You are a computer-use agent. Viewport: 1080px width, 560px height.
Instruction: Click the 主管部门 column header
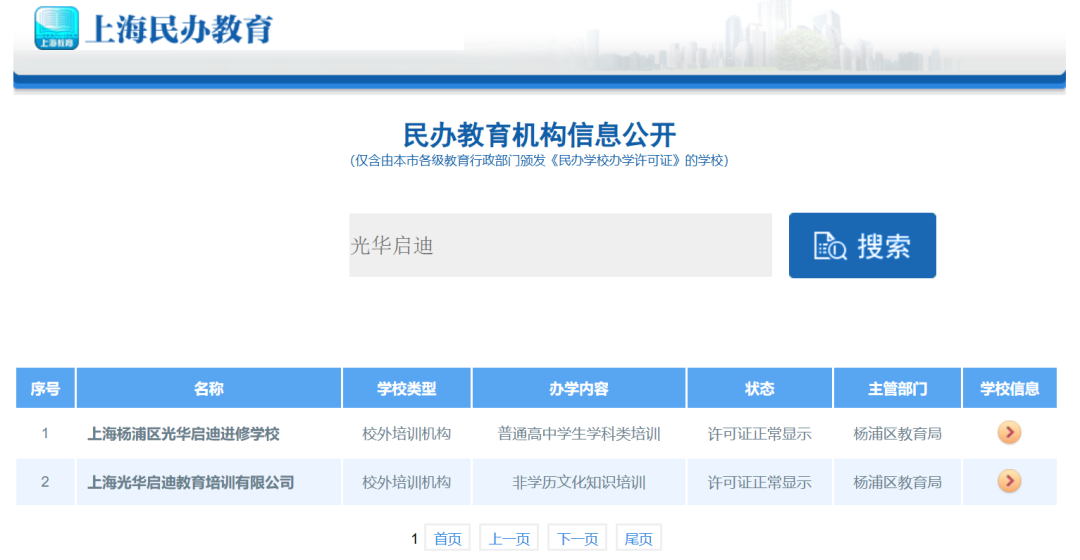click(x=897, y=388)
